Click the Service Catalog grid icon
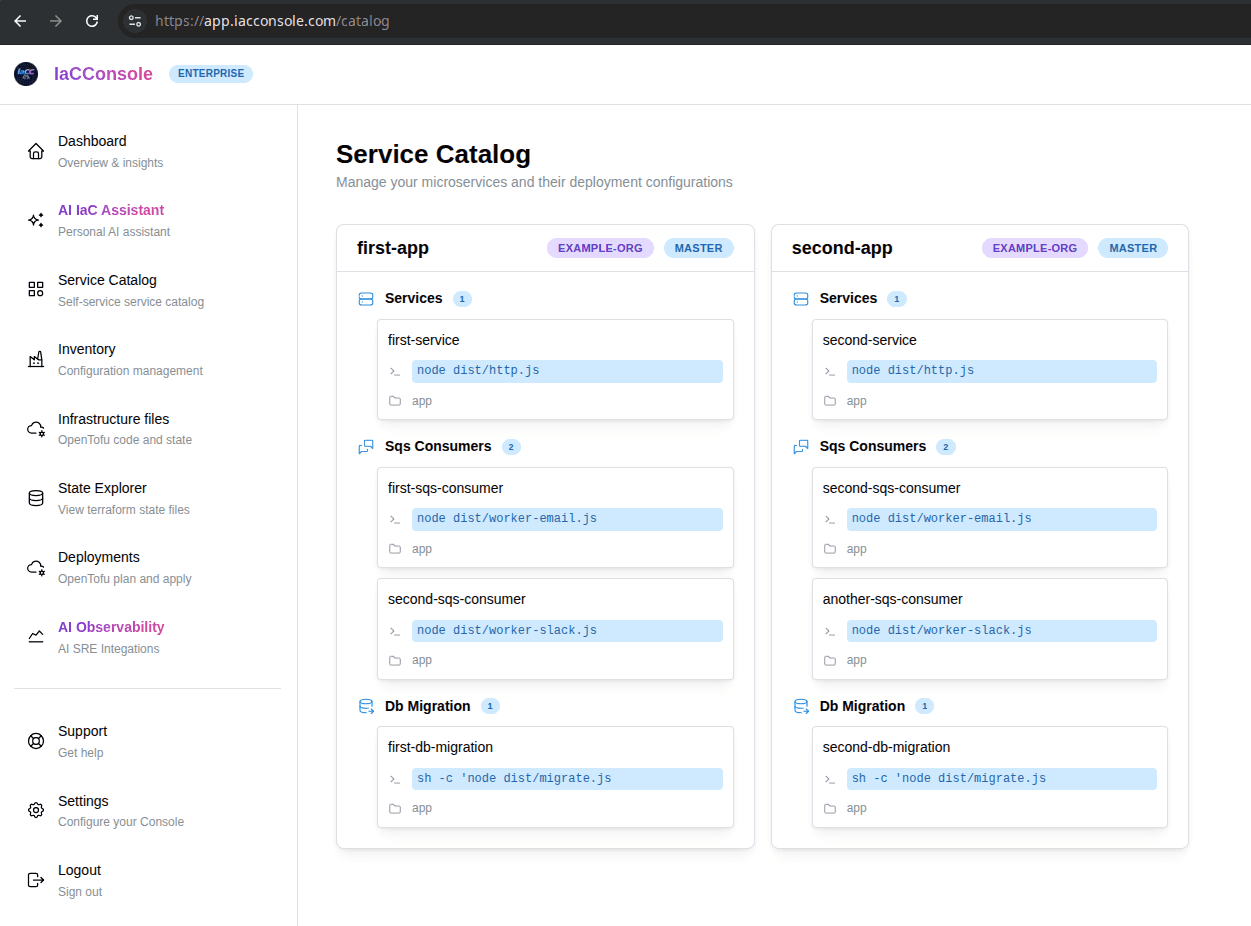The height and width of the screenshot is (926, 1251). (36, 290)
